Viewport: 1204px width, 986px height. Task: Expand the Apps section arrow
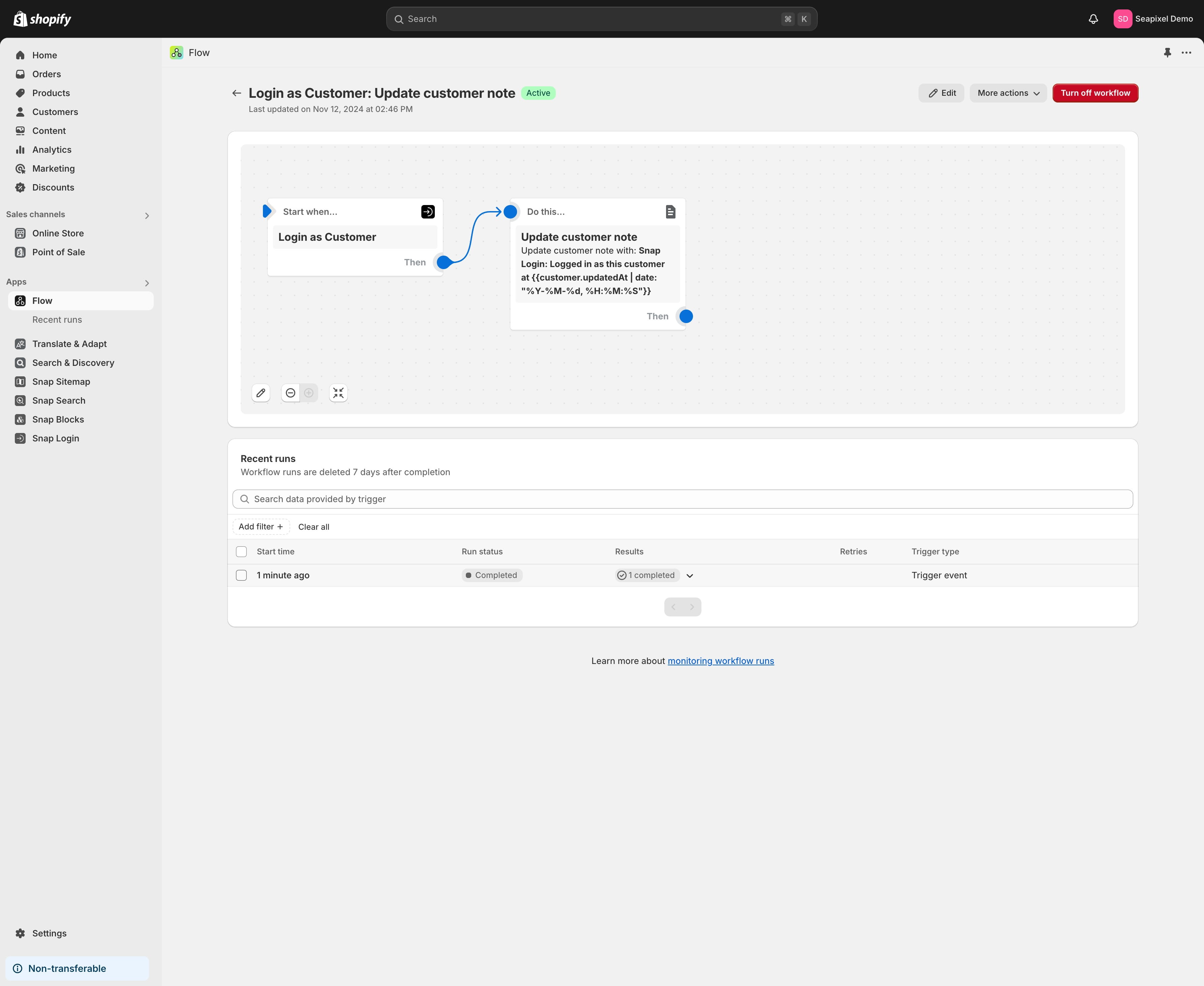click(x=147, y=283)
